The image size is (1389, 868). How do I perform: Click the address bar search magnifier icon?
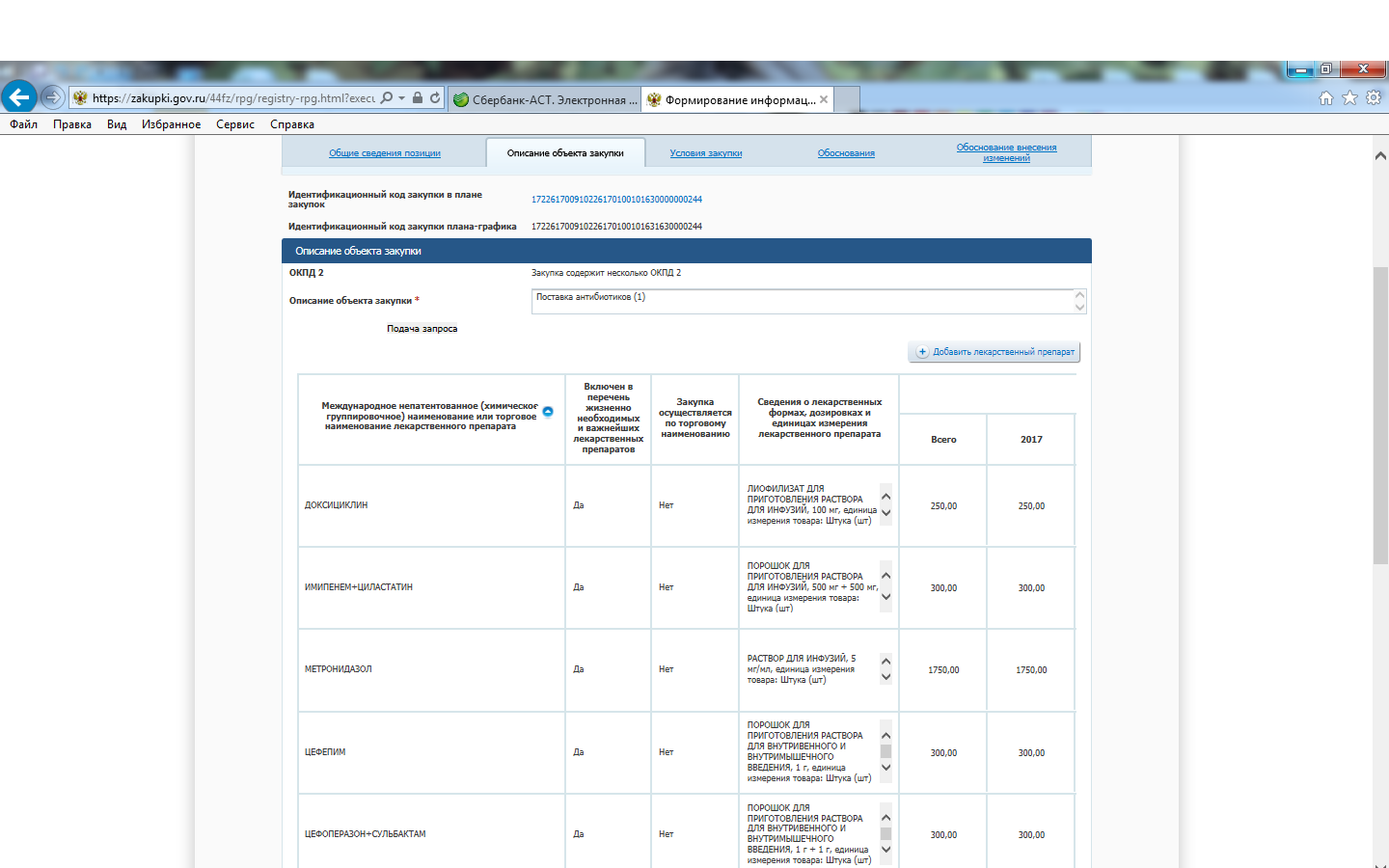click(387, 98)
